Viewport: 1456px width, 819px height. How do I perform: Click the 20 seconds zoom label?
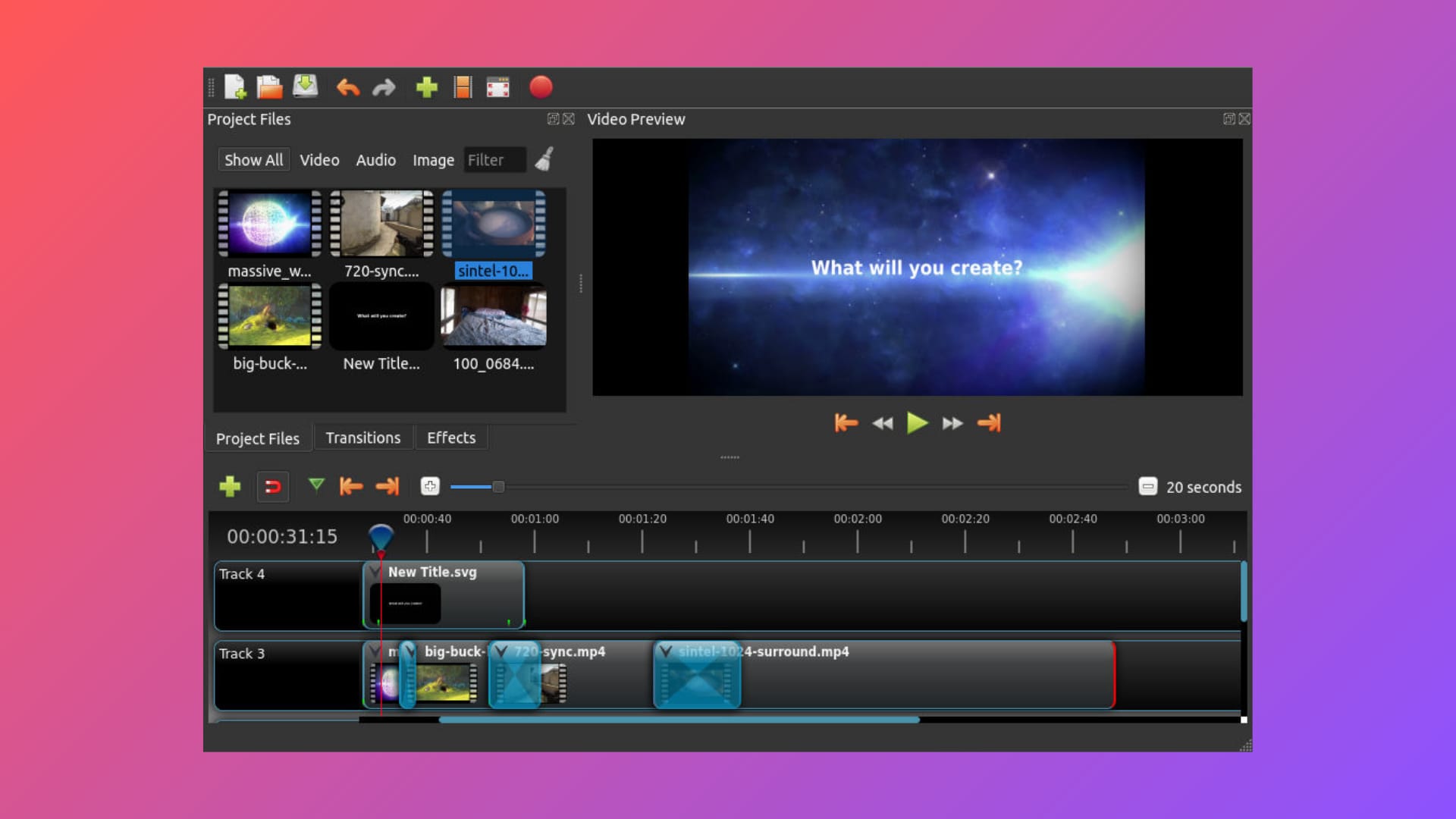tap(1203, 487)
